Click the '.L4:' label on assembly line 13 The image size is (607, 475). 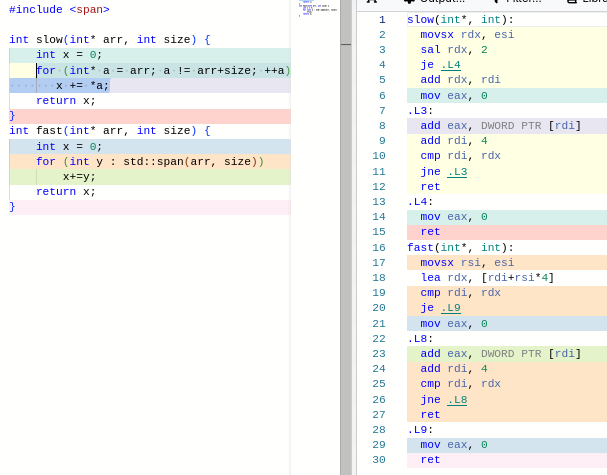(420, 202)
